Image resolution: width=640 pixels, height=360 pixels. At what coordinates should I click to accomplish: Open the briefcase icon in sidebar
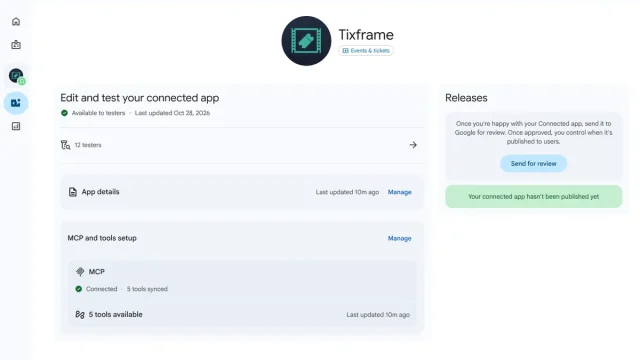16,44
